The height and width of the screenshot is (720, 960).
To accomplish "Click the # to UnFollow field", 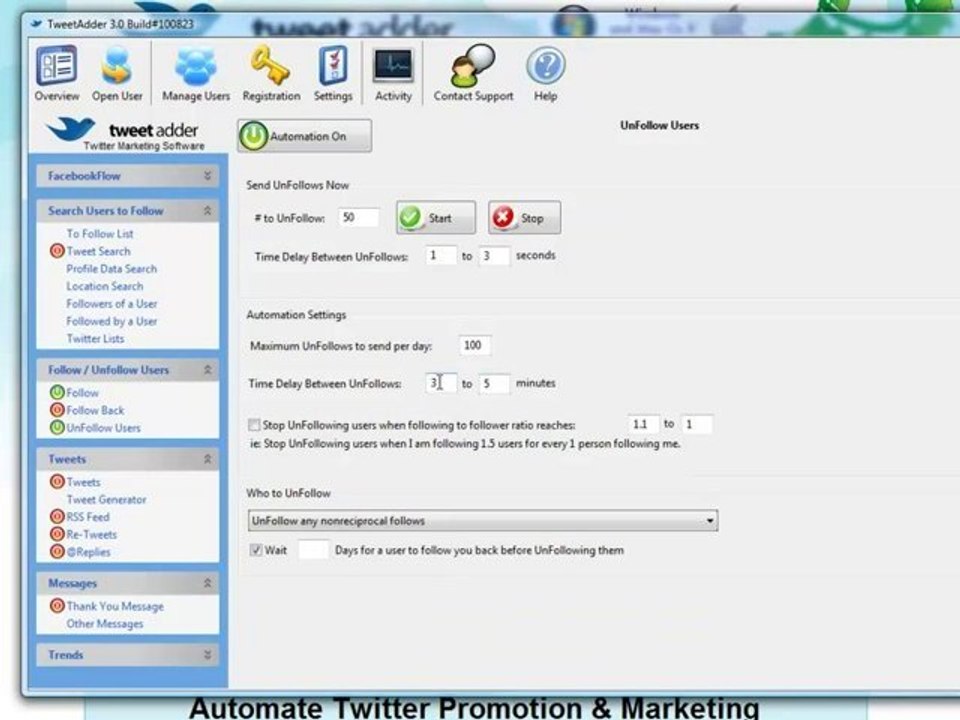I will tap(358, 217).
